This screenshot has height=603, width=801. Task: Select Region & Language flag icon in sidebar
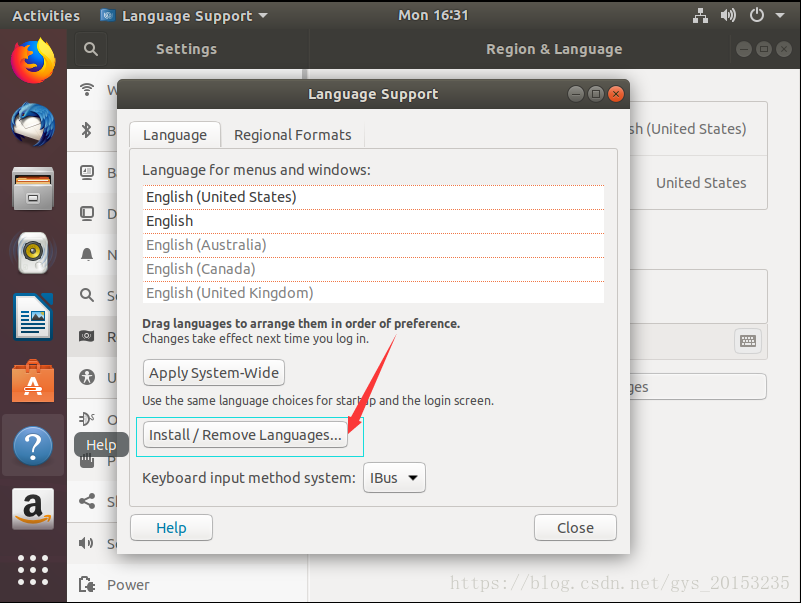(87, 336)
